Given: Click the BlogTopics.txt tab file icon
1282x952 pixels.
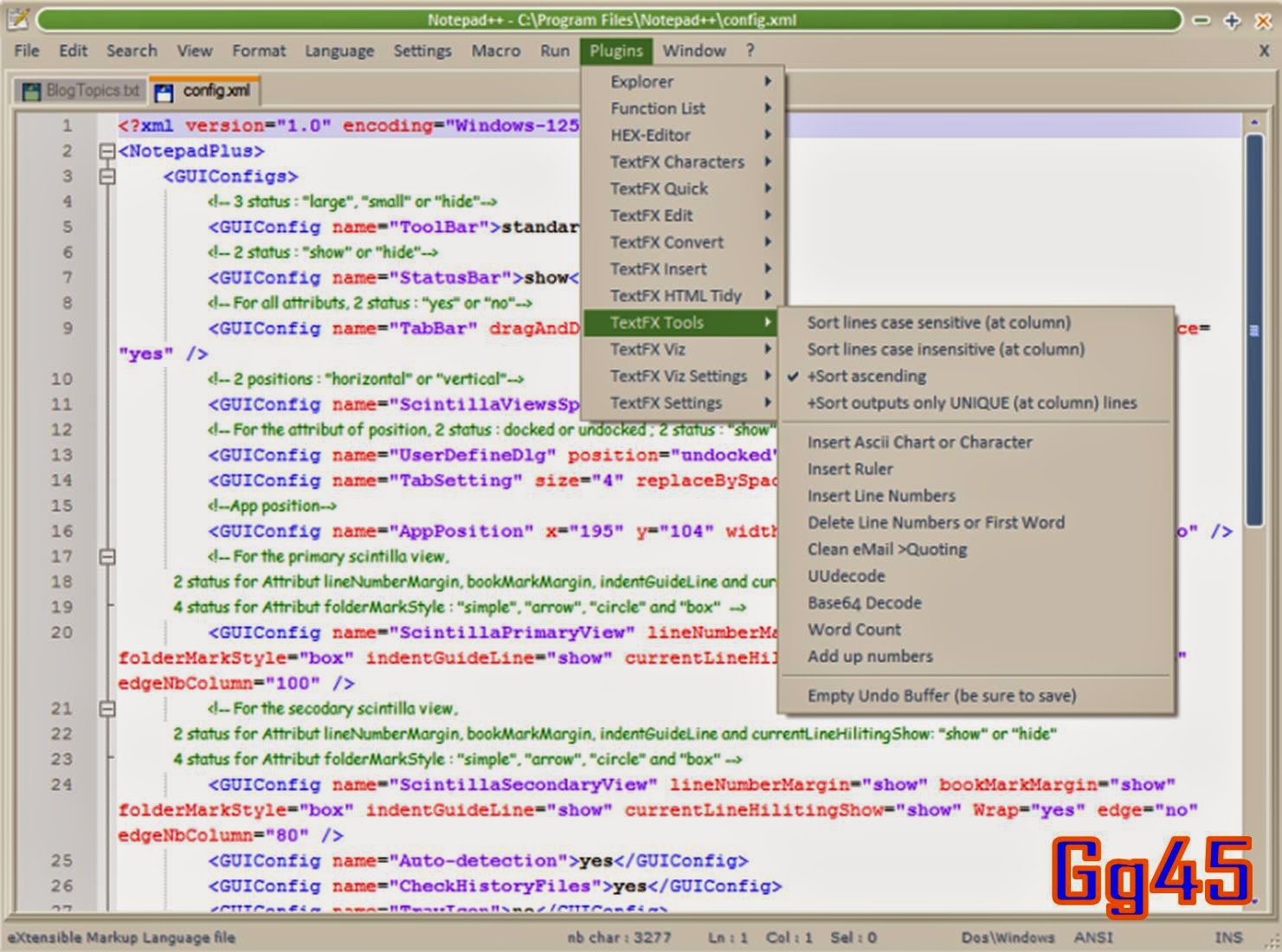Looking at the screenshot, I should pyautogui.click(x=31, y=91).
